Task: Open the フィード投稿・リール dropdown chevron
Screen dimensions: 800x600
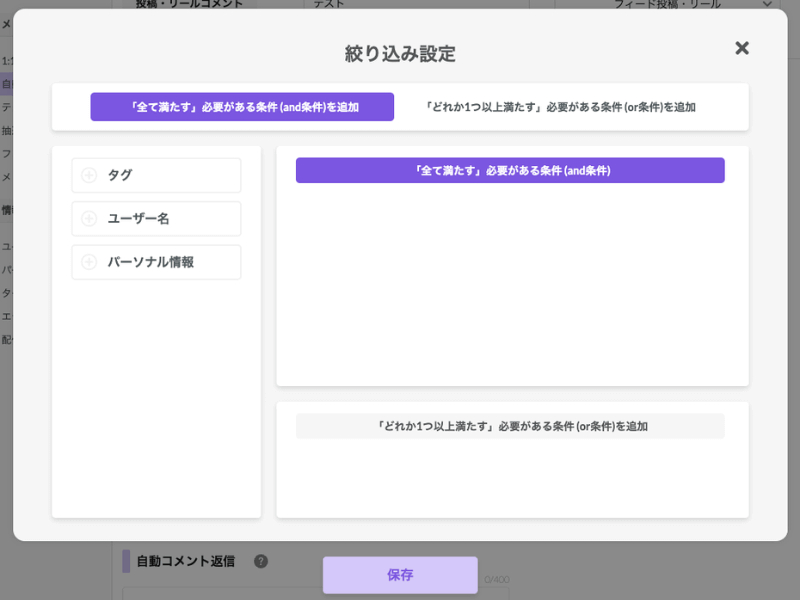Action: pos(767,4)
